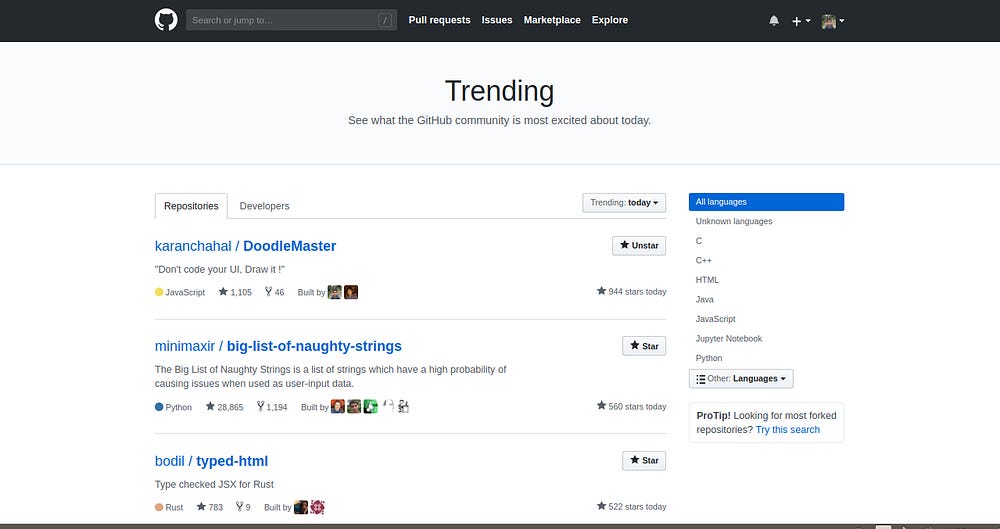
Task: Filter by Unknown languages
Action: [x=734, y=221]
